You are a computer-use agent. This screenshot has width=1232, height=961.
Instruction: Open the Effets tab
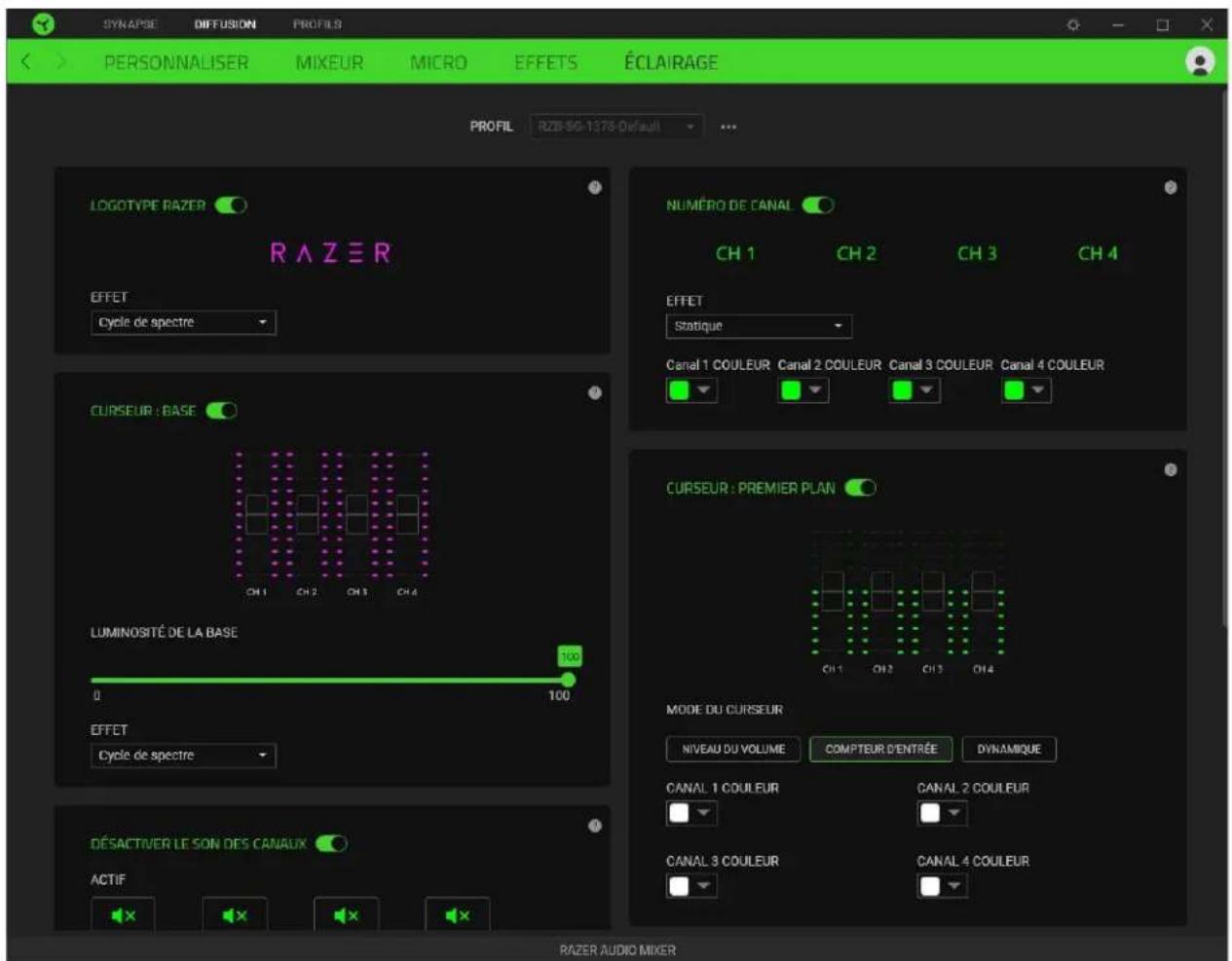coord(545,63)
